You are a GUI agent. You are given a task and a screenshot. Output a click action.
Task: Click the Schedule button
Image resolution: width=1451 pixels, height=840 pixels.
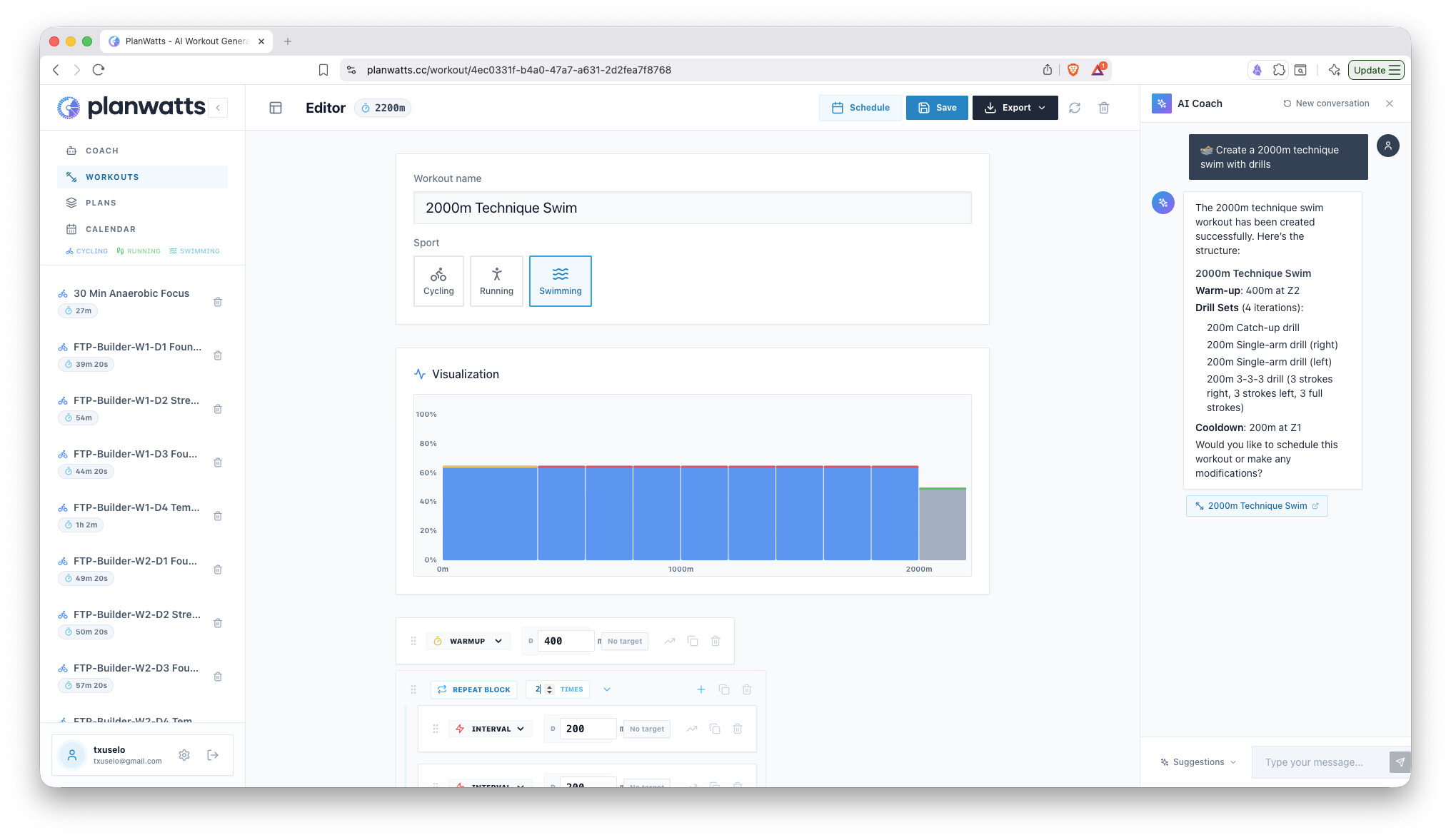tap(860, 108)
